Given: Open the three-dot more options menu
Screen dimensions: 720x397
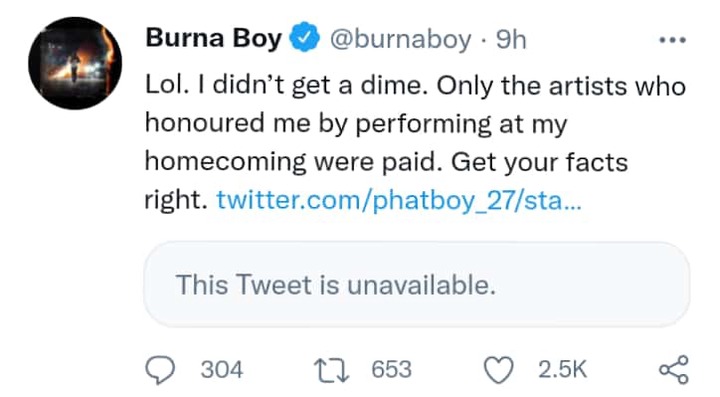Looking at the screenshot, I should tap(673, 40).
